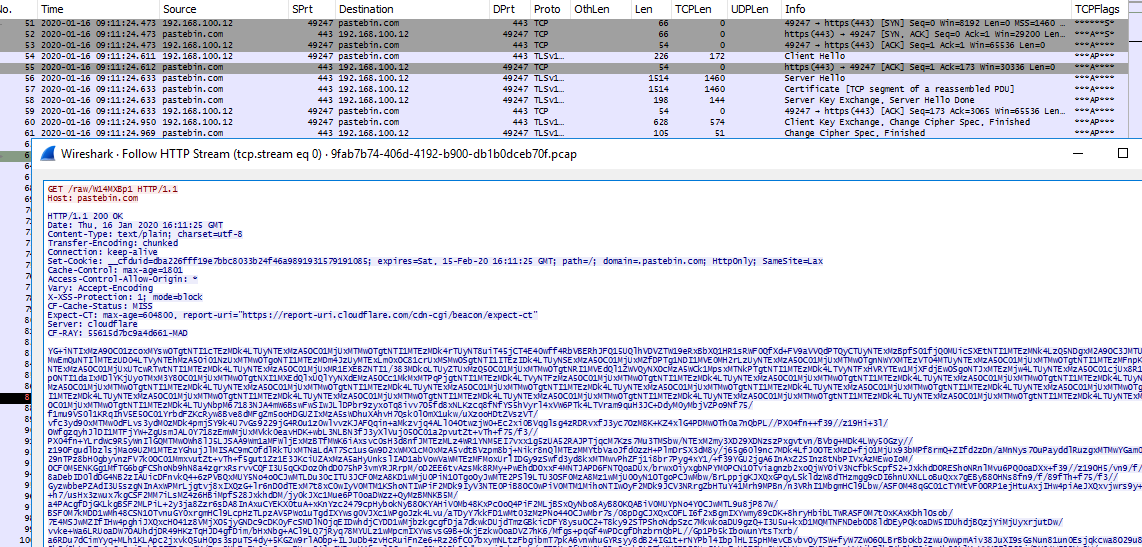1142x547 pixels.
Task: Click the UDPLen column header
Action: [753, 9]
